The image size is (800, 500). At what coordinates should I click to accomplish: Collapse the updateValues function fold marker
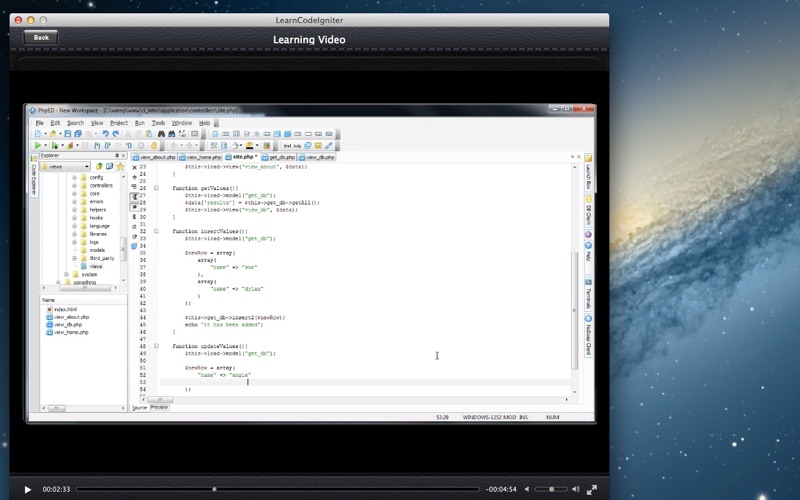tap(157, 346)
